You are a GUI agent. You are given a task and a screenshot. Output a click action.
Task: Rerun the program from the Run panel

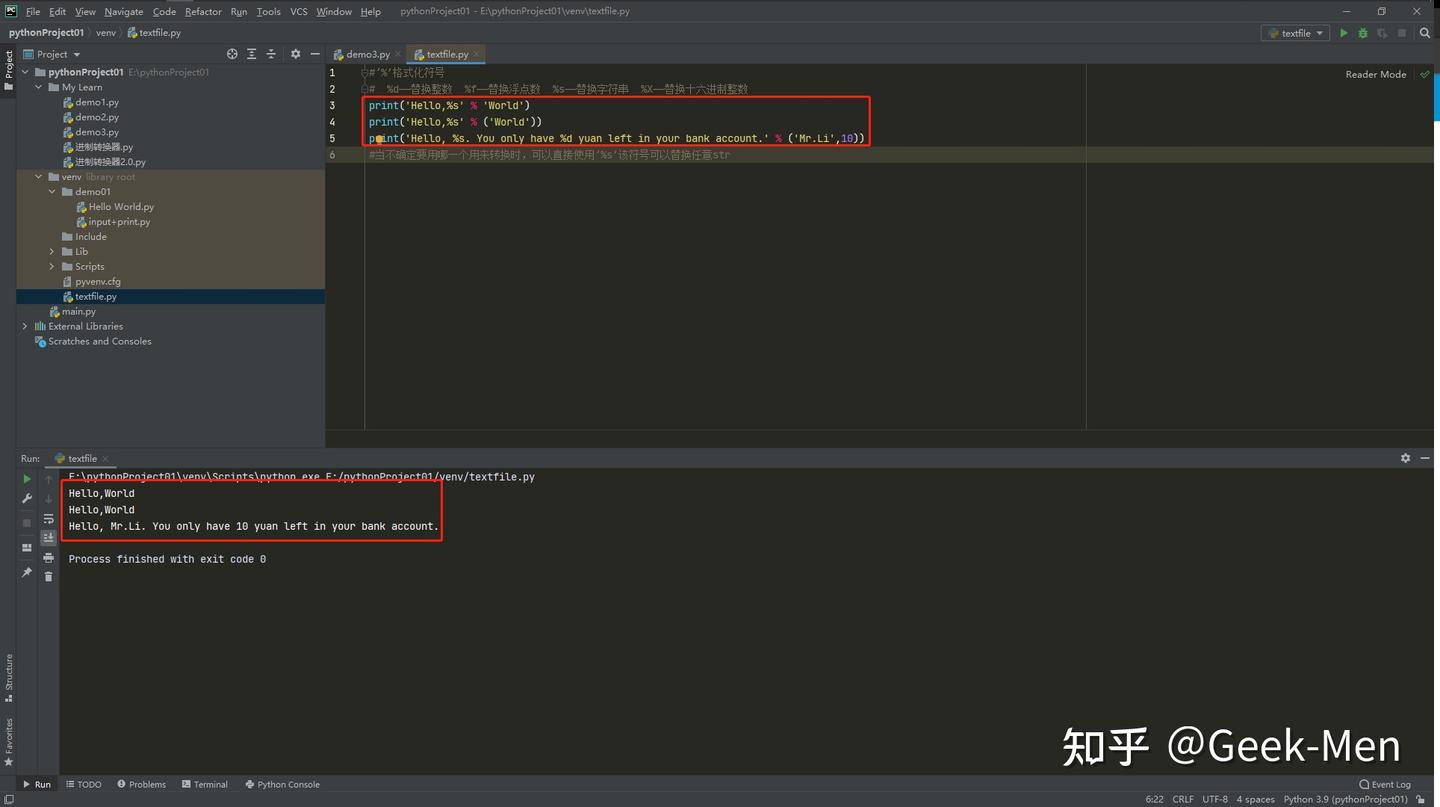coord(27,479)
